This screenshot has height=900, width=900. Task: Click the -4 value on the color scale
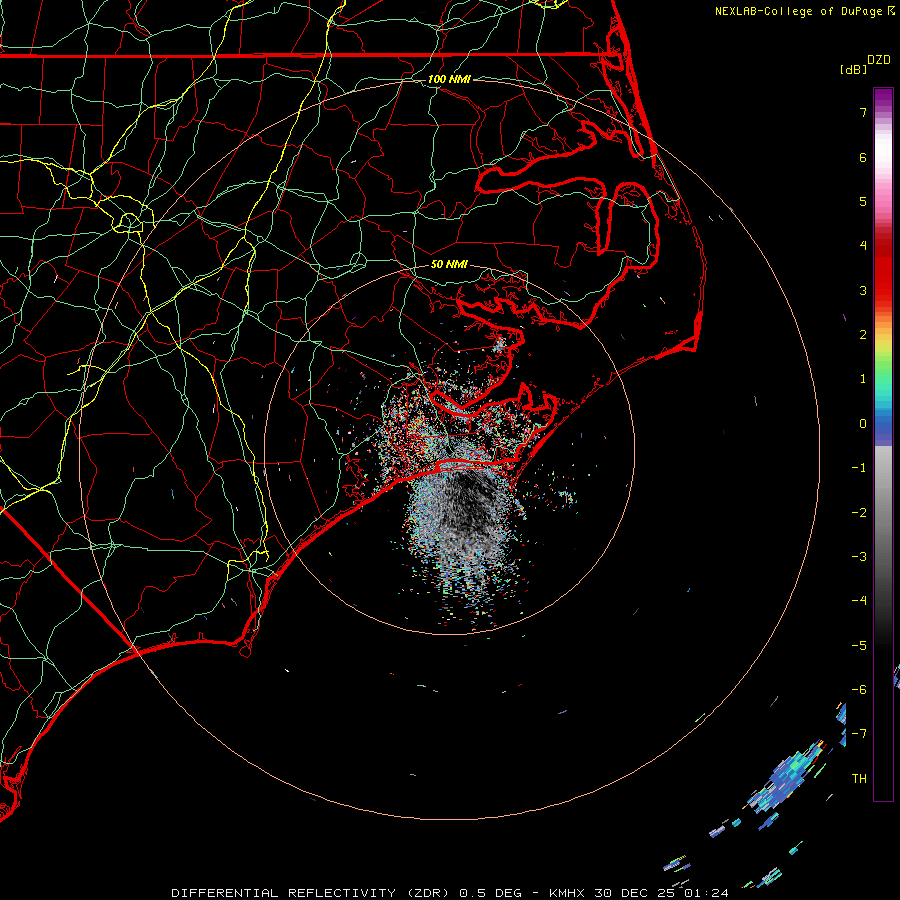[x=859, y=601]
